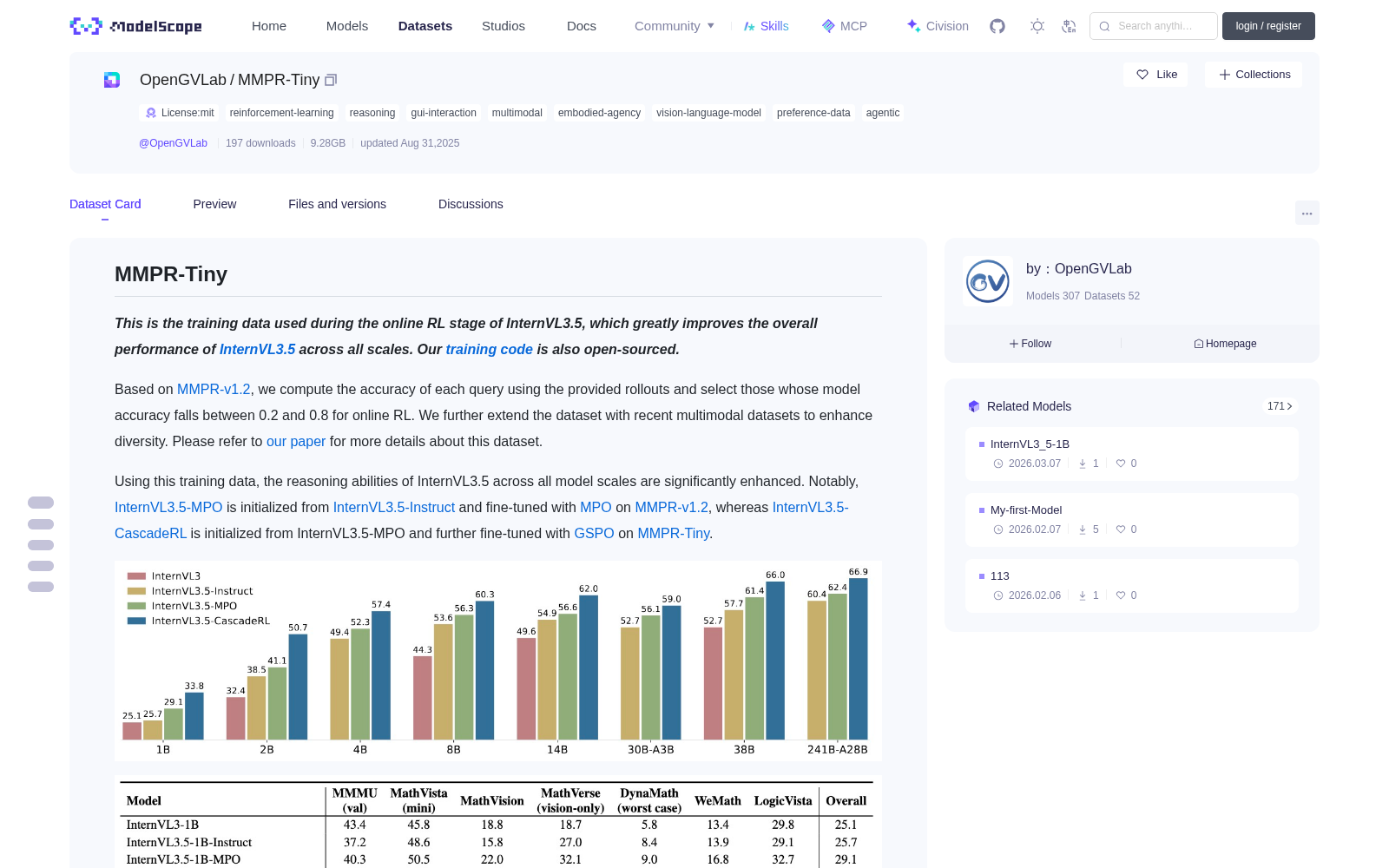The height and width of the screenshot is (868, 1389).
Task: Add dataset to Collections
Action: [1254, 75]
